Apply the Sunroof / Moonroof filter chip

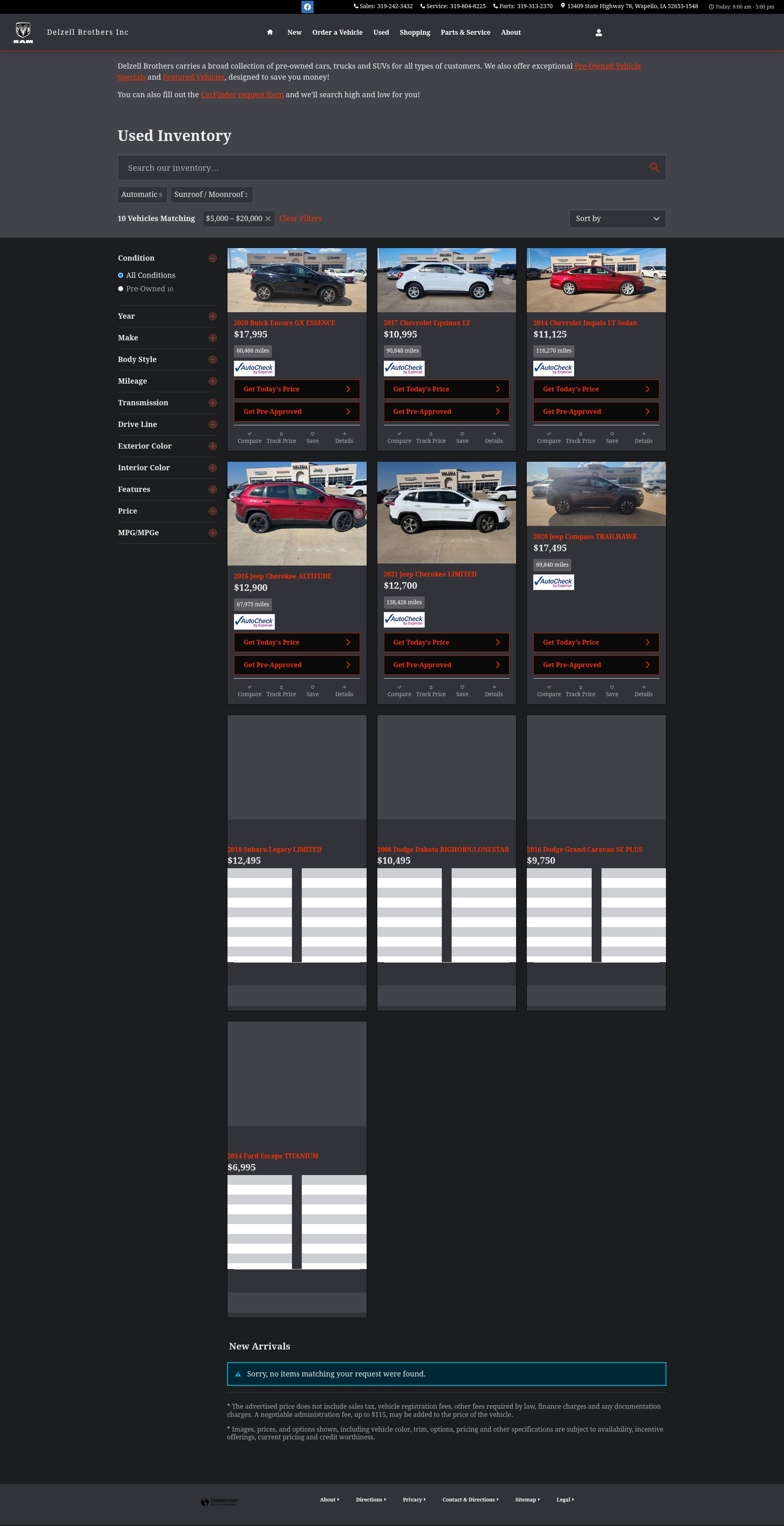click(x=212, y=194)
